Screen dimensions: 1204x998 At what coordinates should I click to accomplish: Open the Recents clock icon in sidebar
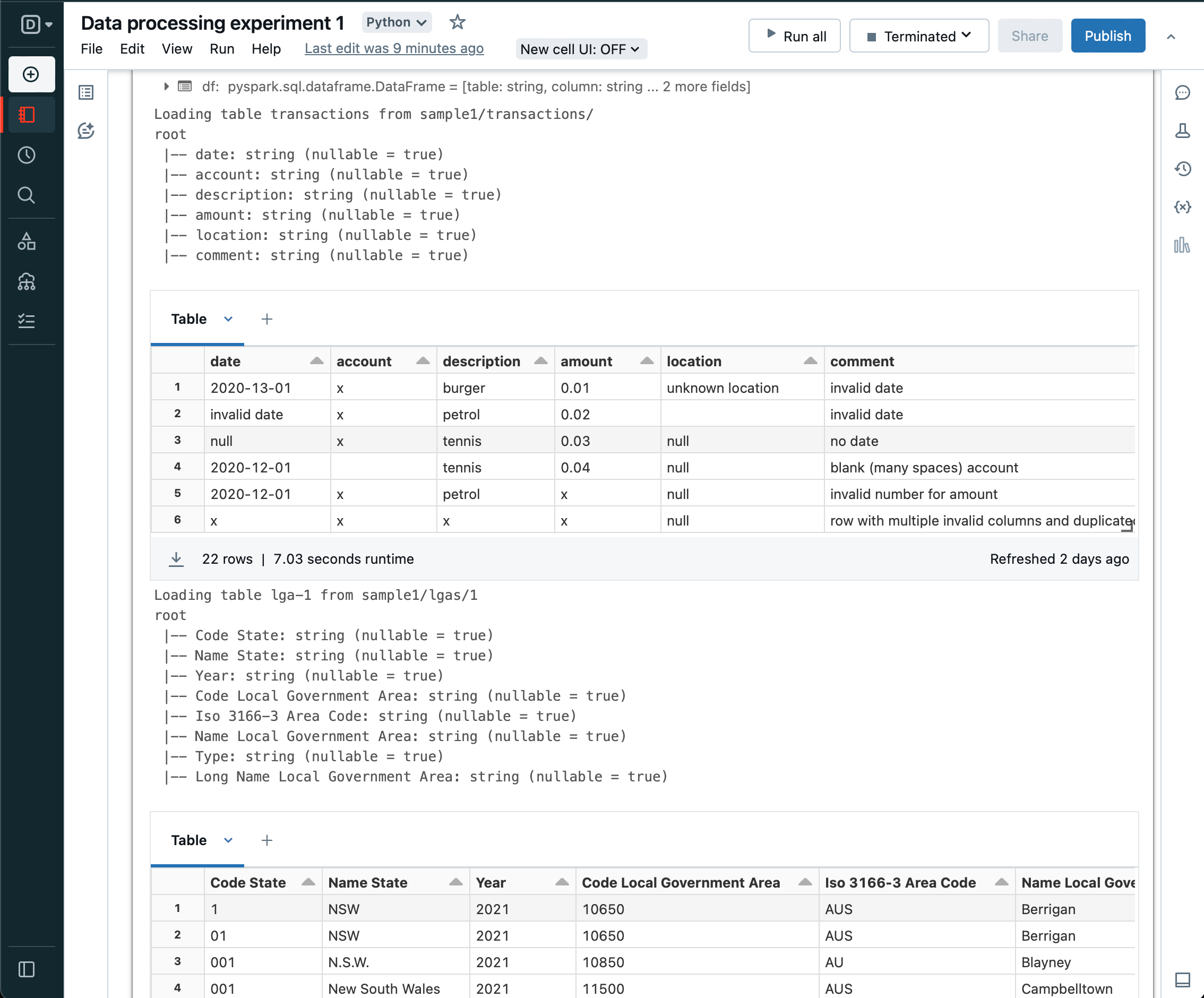click(27, 155)
